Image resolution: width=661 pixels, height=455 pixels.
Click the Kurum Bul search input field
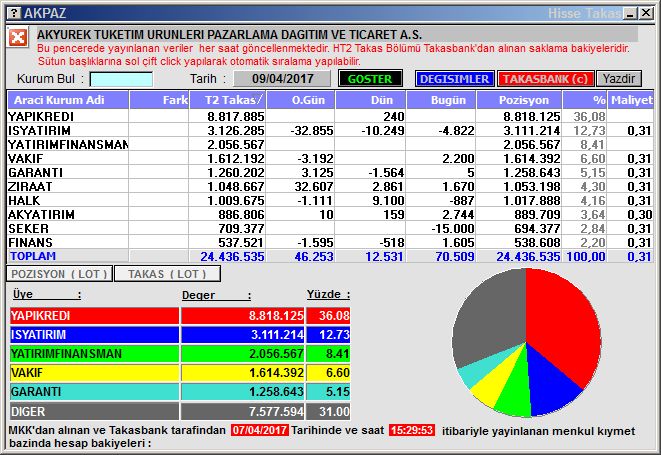click(x=121, y=79)
